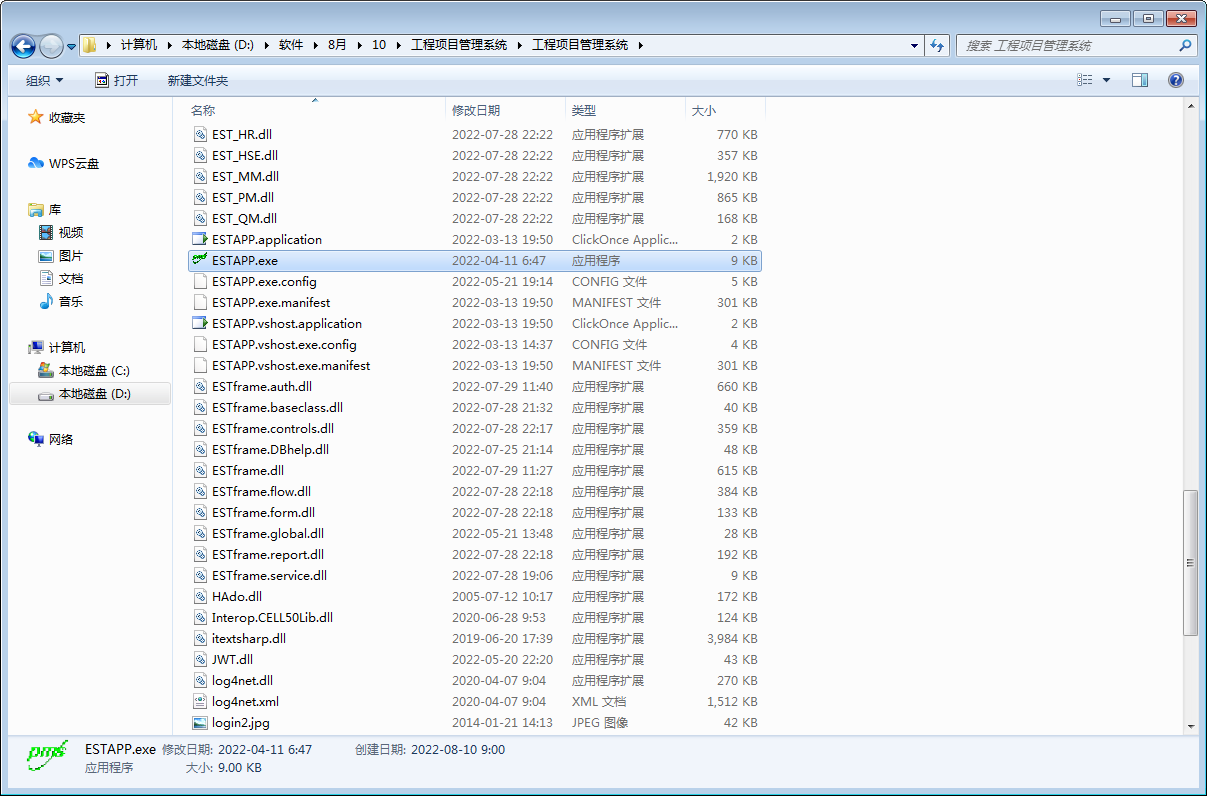
Task: Click the 新建文件夹 button
Action: pyautogui.click(x=198, y=80)
